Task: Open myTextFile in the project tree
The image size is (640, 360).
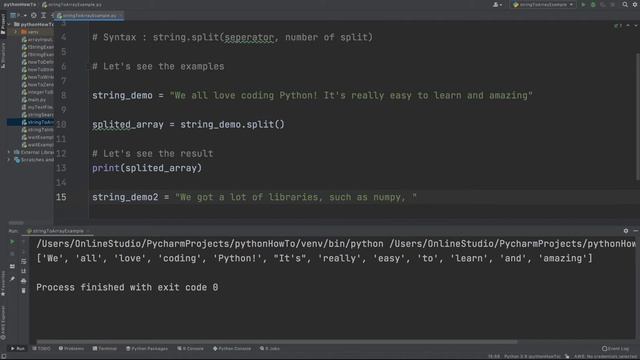Action: 37,107
